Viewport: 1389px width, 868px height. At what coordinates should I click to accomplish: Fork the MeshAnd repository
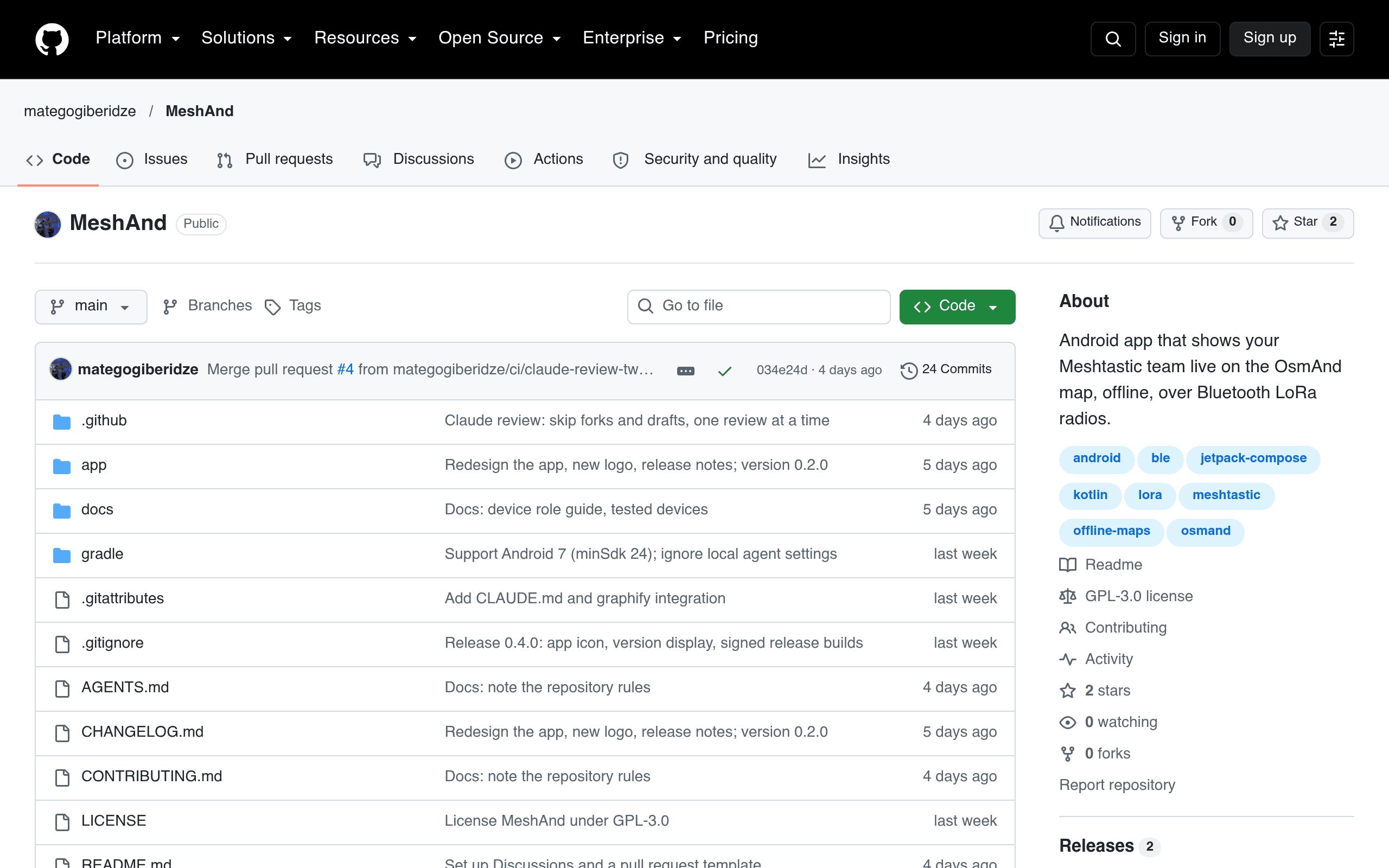pyautogui.click(x=1207, y=223)
